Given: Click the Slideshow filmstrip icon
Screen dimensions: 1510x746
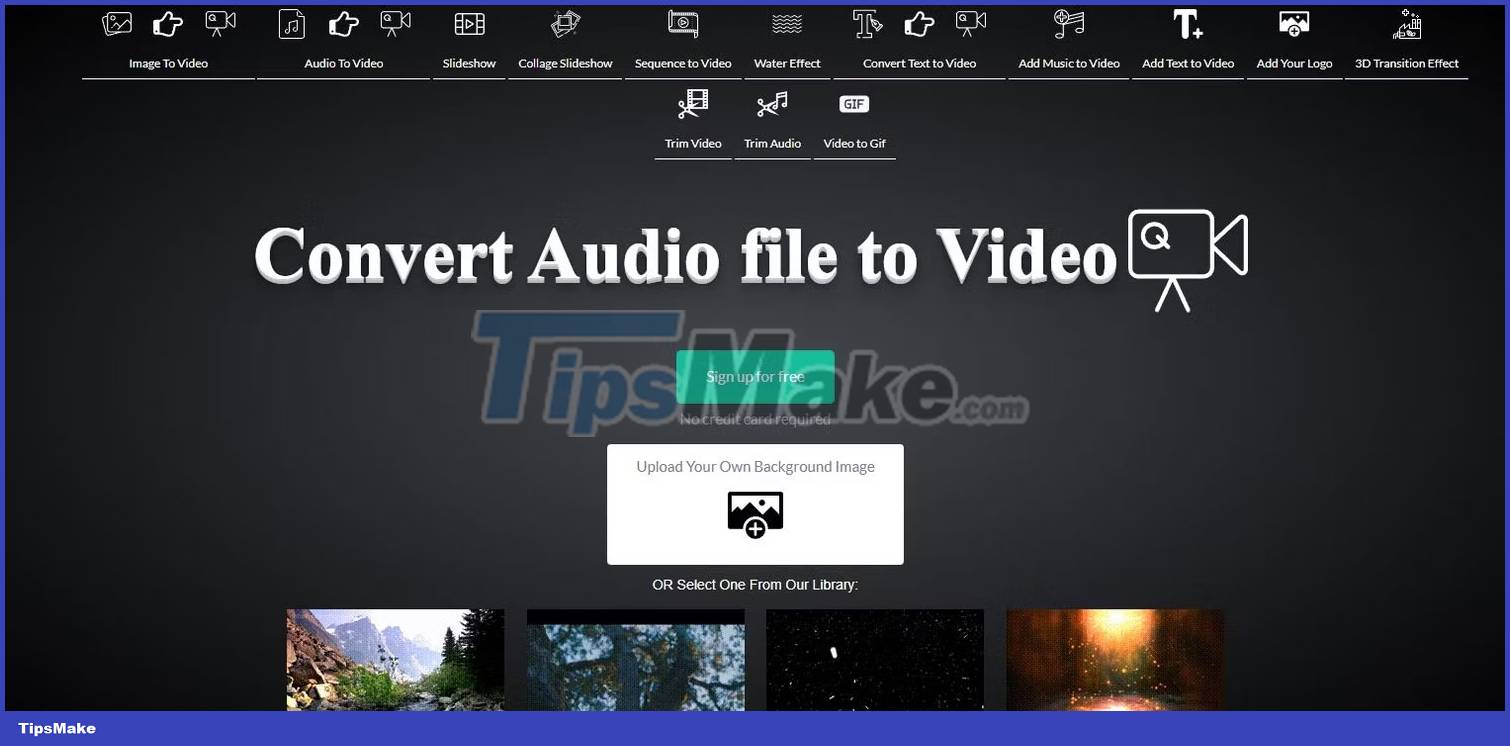Looking at the screenshot, I should coord(468,23).
